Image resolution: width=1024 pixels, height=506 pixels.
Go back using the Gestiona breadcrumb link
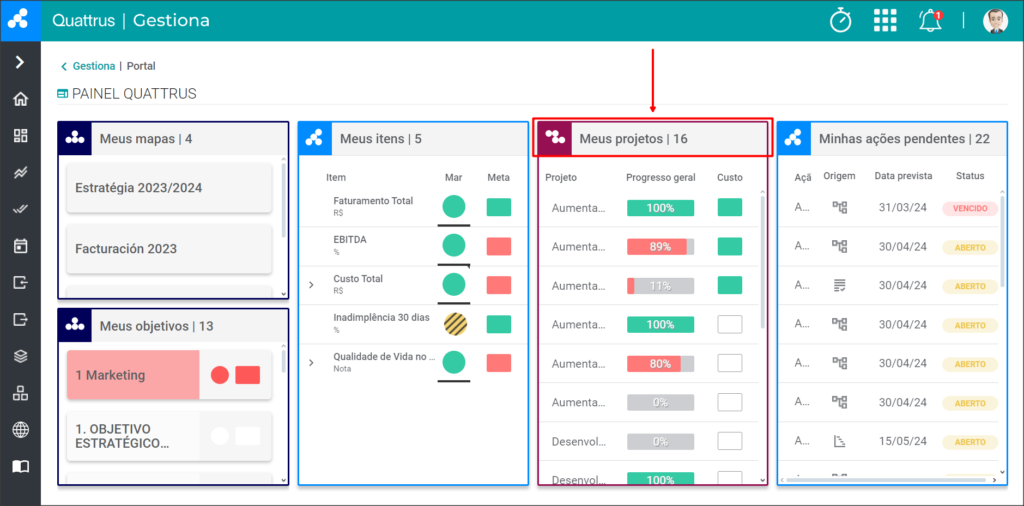pyautogui.click(x=93, y=66)
